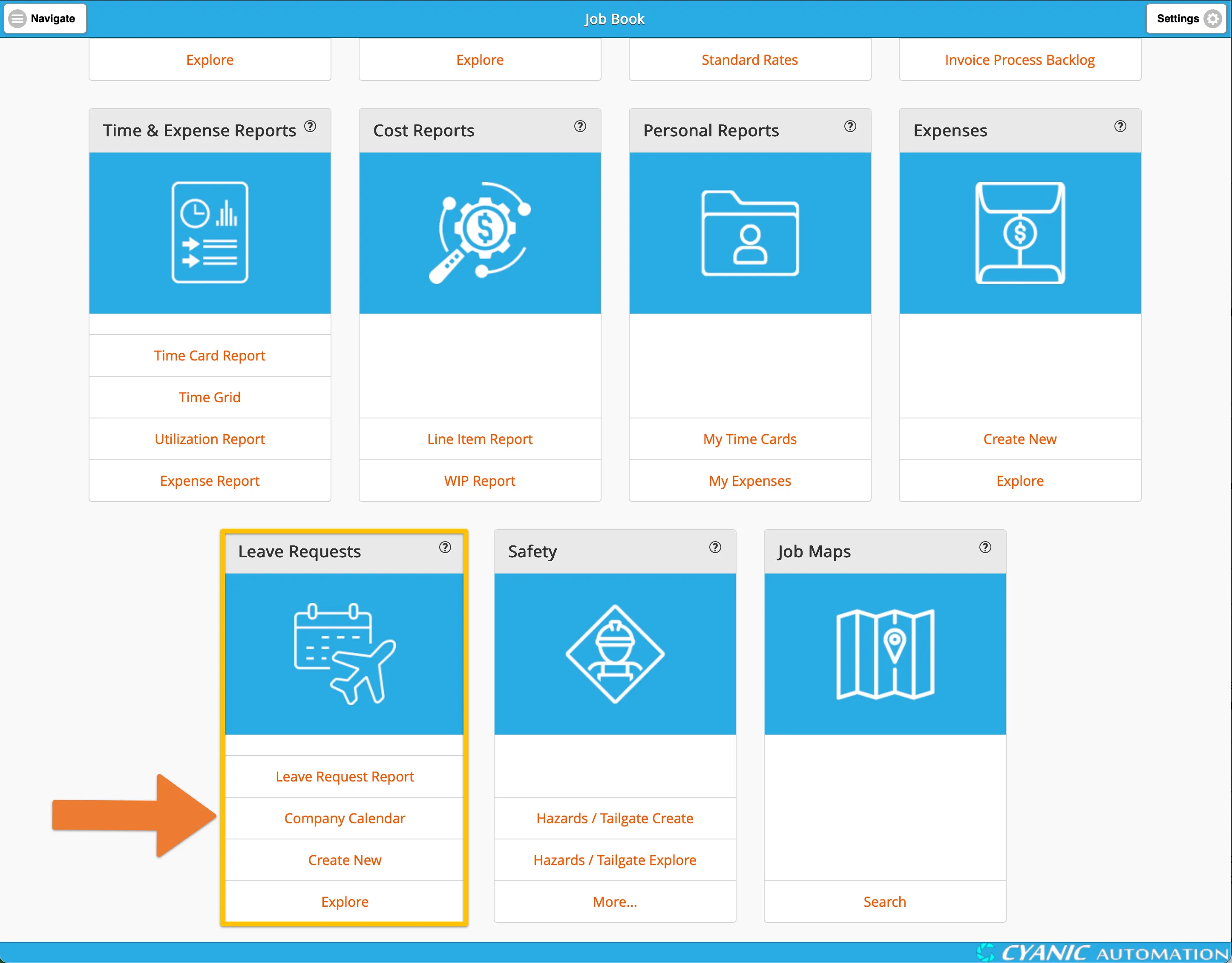Click the Personal Reports folder icon
The height and width of the screenshot is (963, 1232).
coord(750,233)
